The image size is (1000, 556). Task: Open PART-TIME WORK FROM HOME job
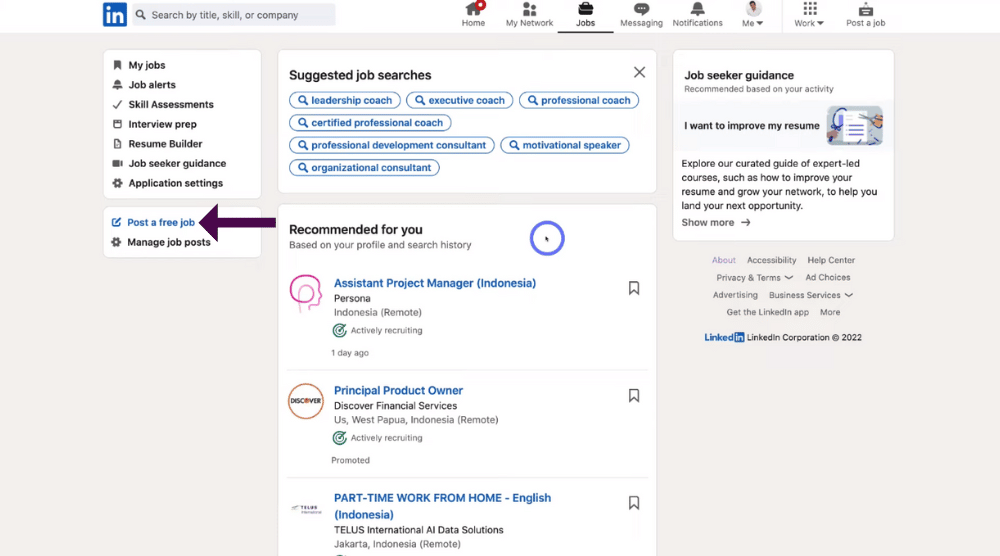[442, 506]
